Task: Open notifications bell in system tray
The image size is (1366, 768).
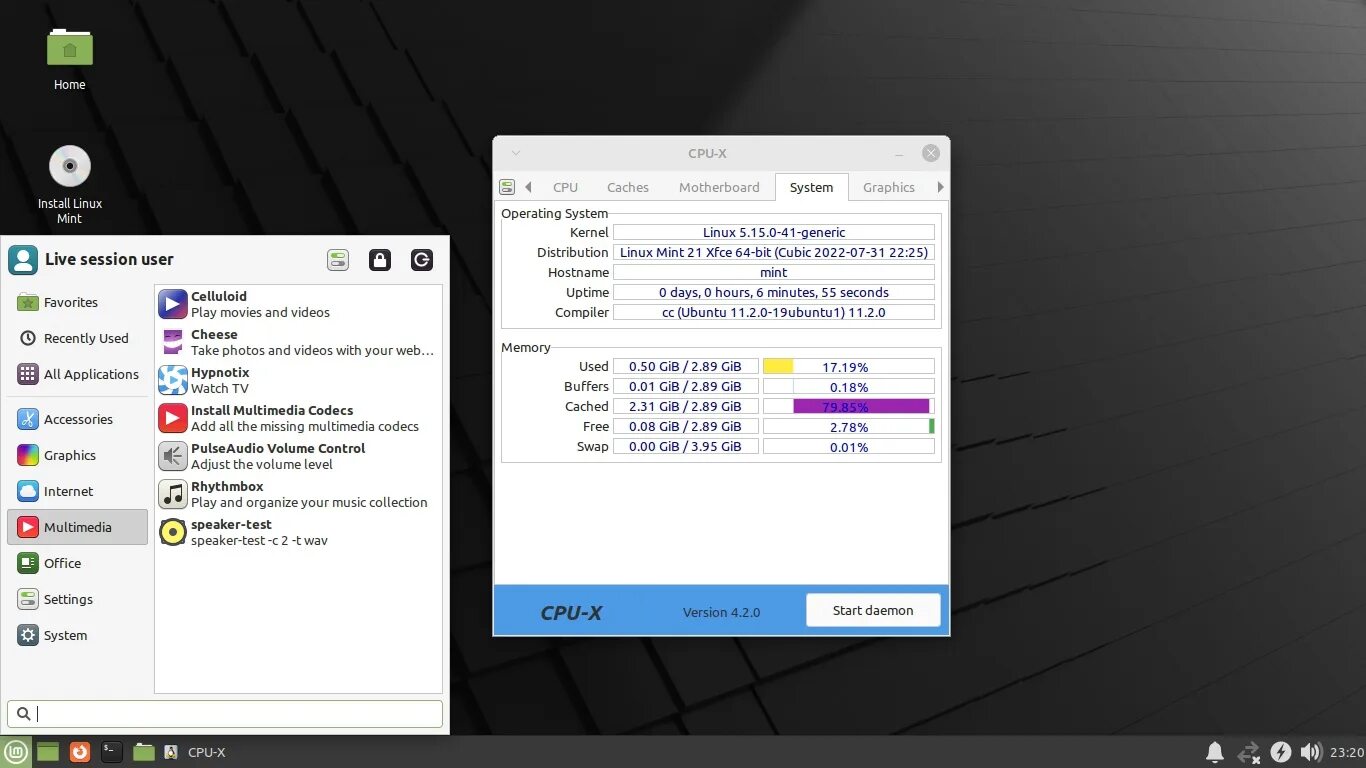Action: pos(1215,752)
